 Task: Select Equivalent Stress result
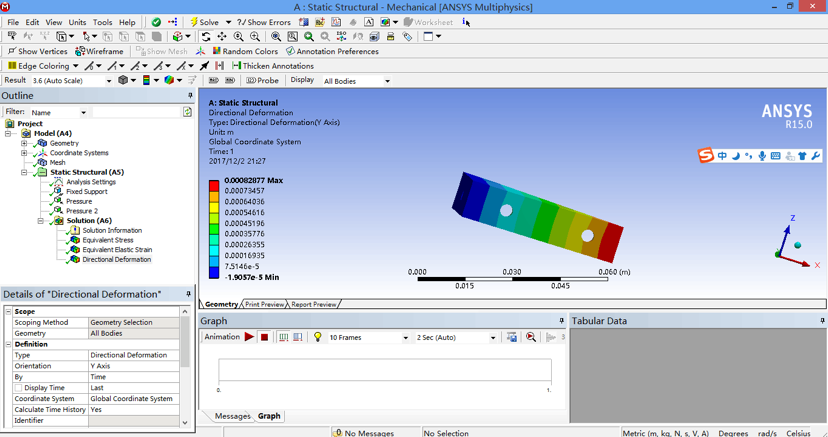[108, 240]
